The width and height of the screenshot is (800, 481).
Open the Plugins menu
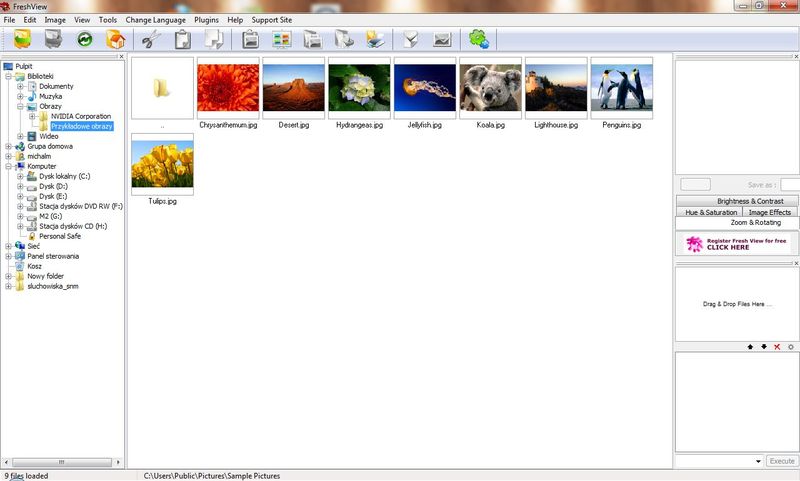coord(206,20)
